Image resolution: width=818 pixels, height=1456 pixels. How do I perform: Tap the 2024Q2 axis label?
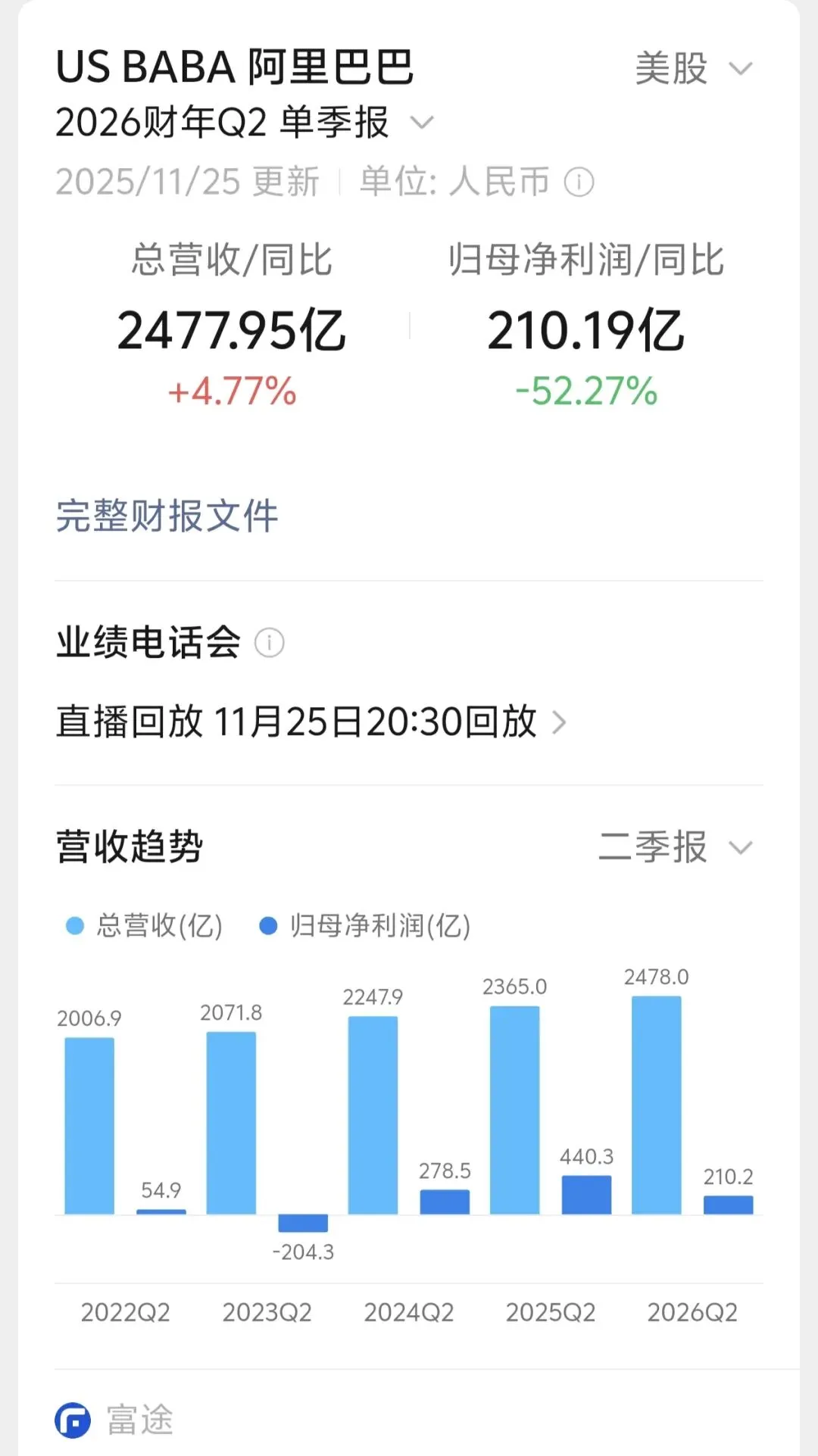coord(409,1312)
